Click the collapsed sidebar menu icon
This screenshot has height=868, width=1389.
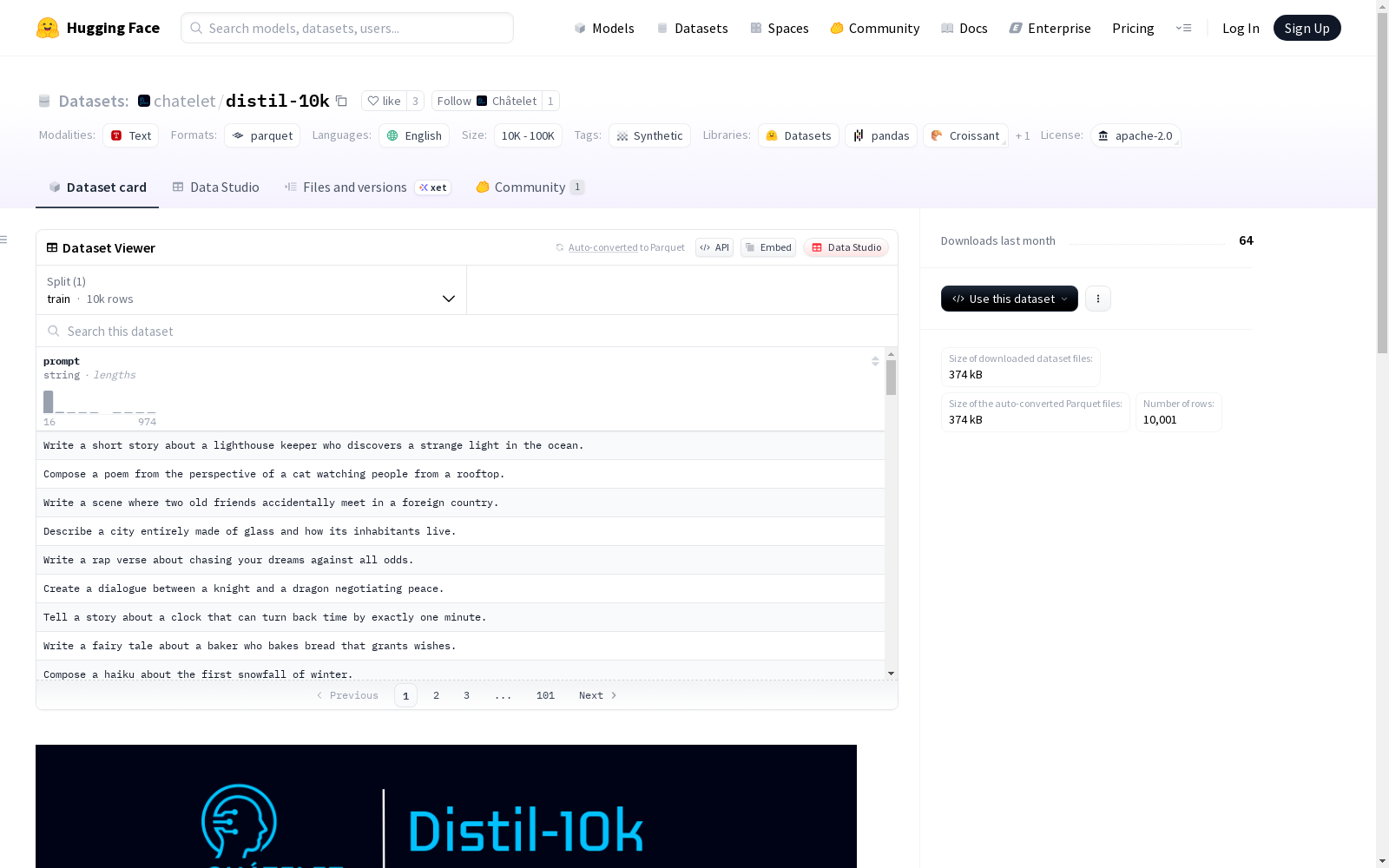(x=4, y=240)
